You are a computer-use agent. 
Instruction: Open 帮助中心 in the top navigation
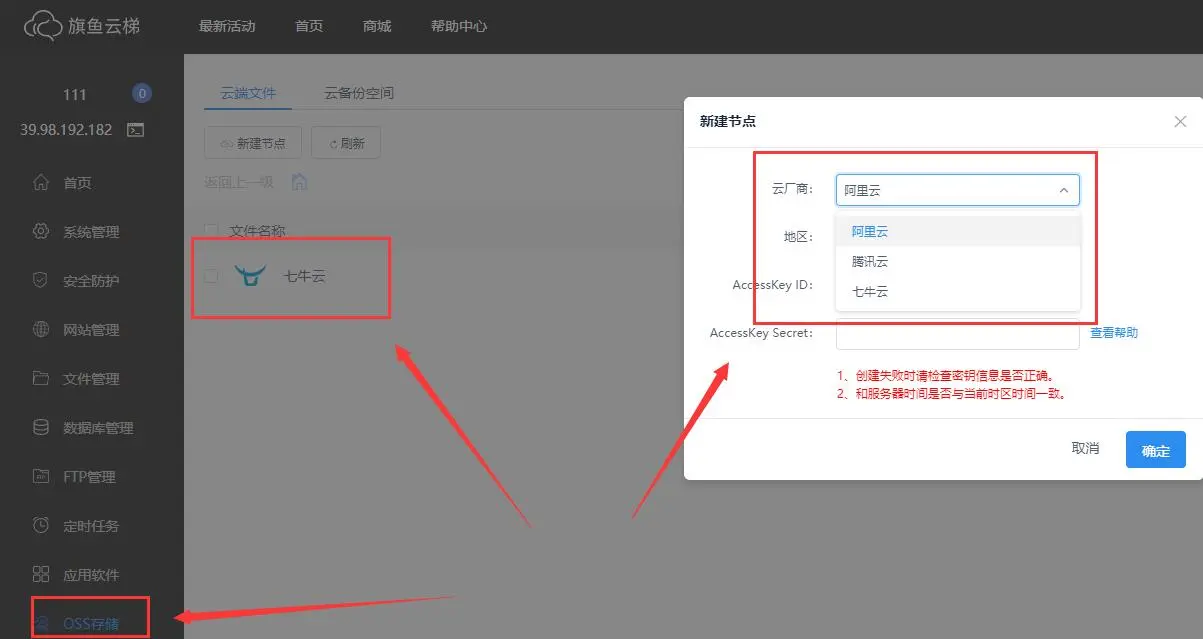coord(459,26)
